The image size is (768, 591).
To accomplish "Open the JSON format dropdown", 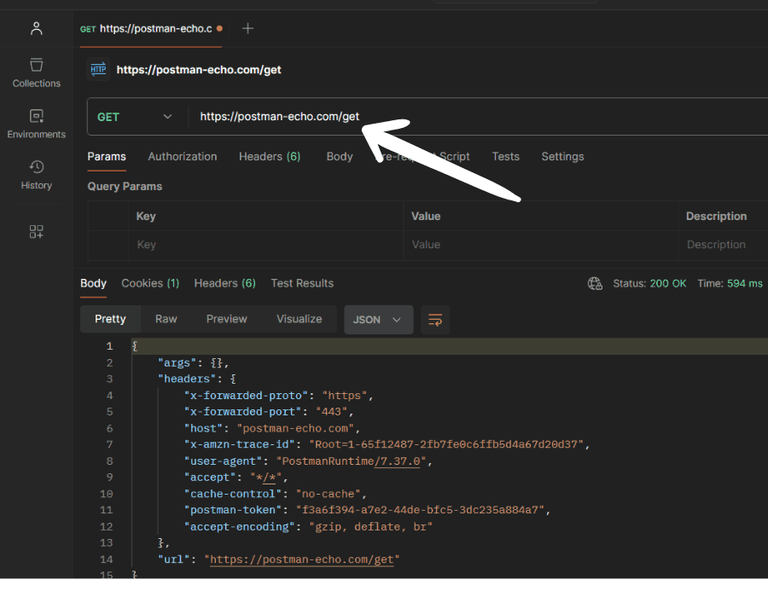I will click(x=377, y=319).
